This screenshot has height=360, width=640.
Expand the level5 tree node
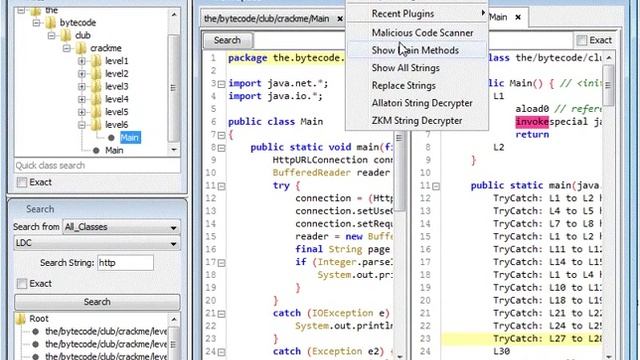(82, 111)
